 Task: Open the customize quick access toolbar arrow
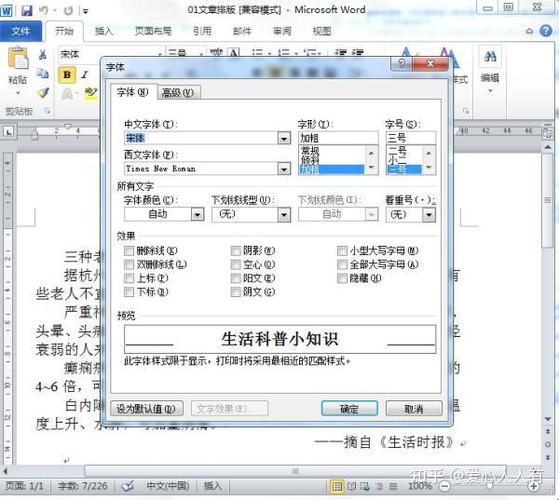86,11
